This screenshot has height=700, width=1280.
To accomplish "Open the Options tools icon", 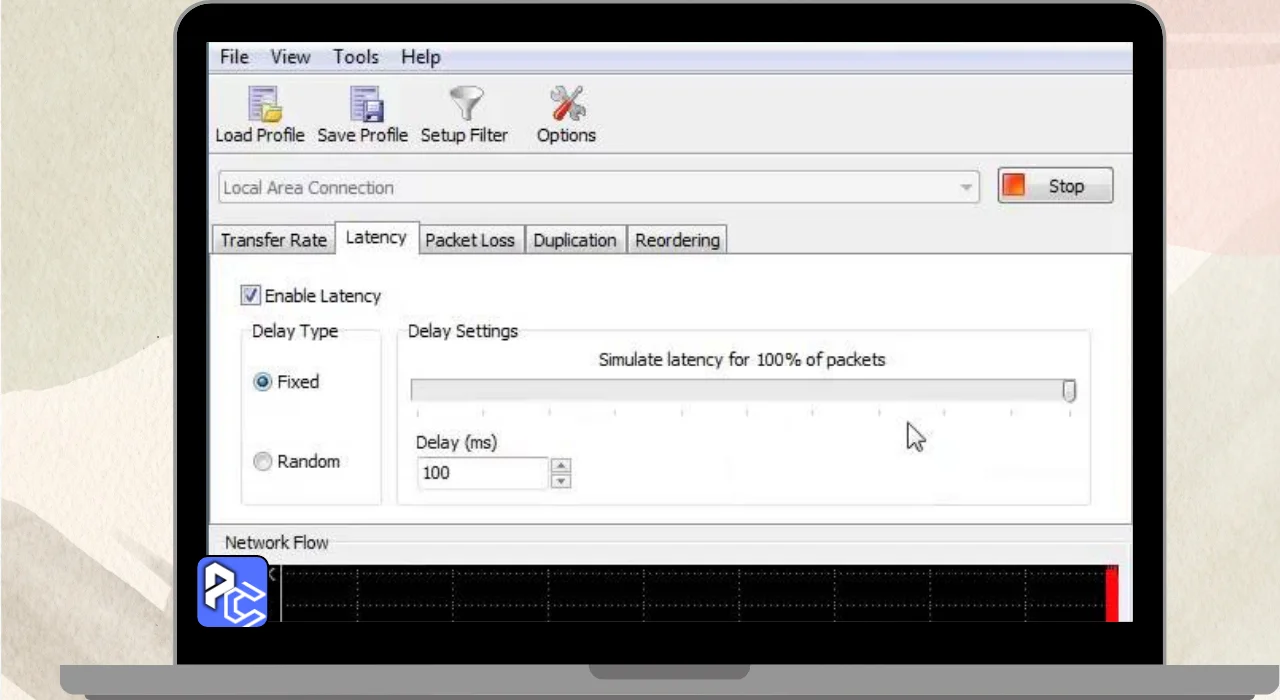I will click(567, 103).
